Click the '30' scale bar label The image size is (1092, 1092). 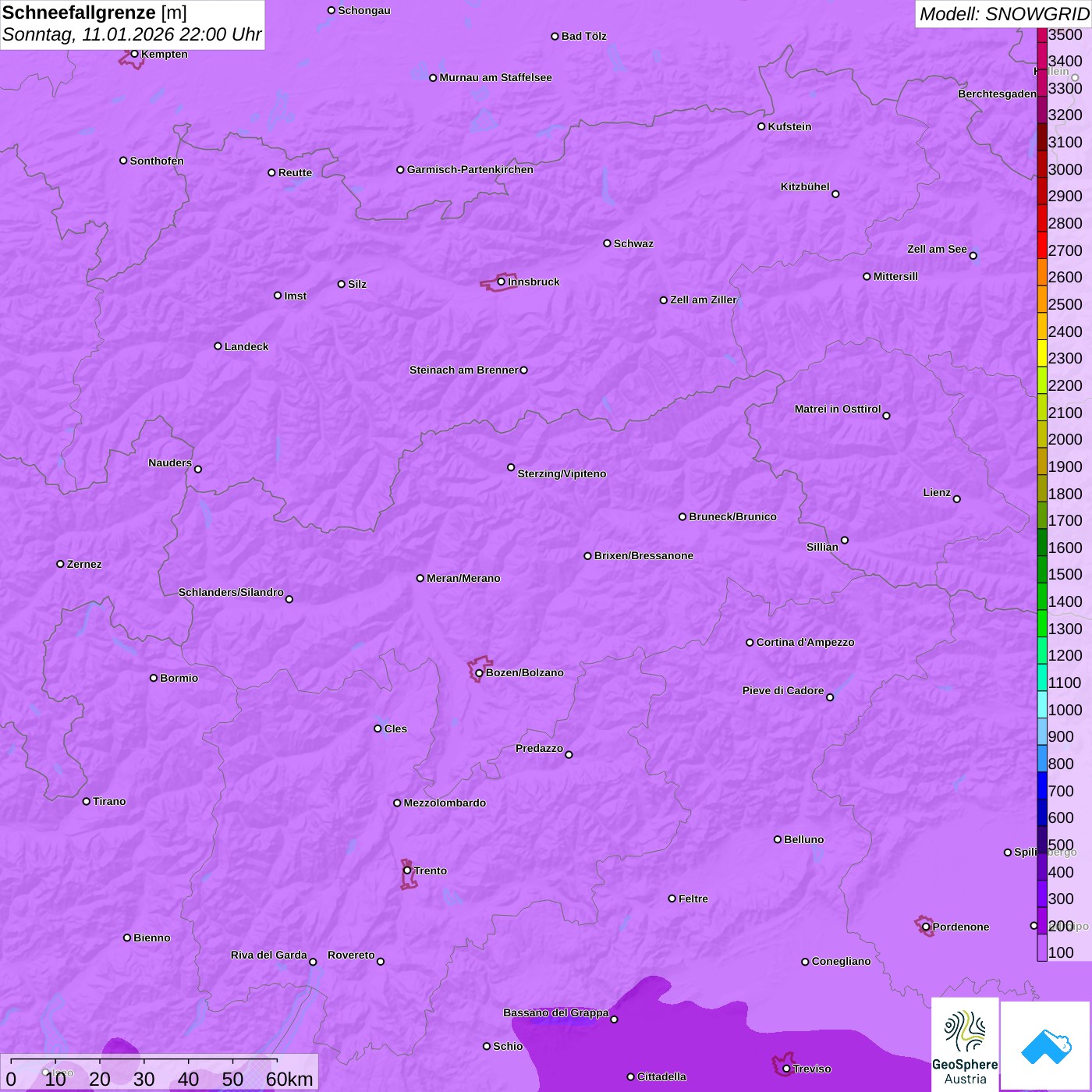click(144, 1079)
